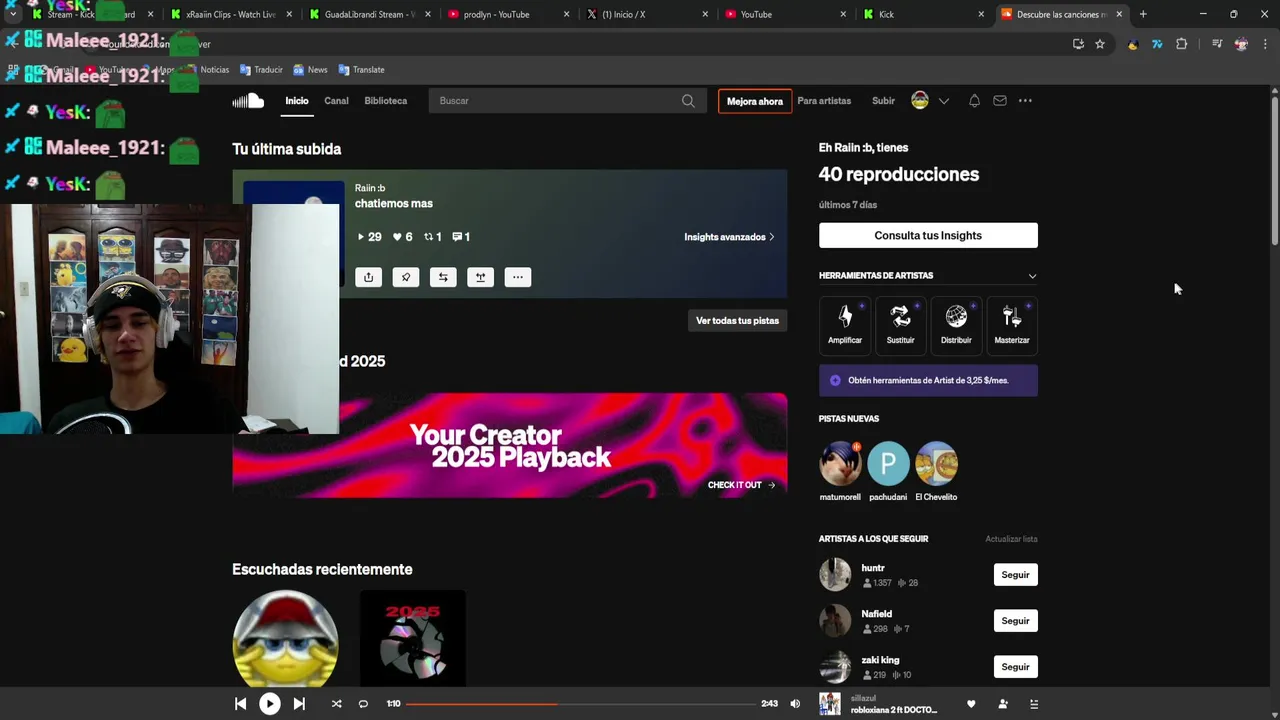Expand the user avatar dropdown chevron
This screenshot has width=1280, height=720.
tap(943, 101)
